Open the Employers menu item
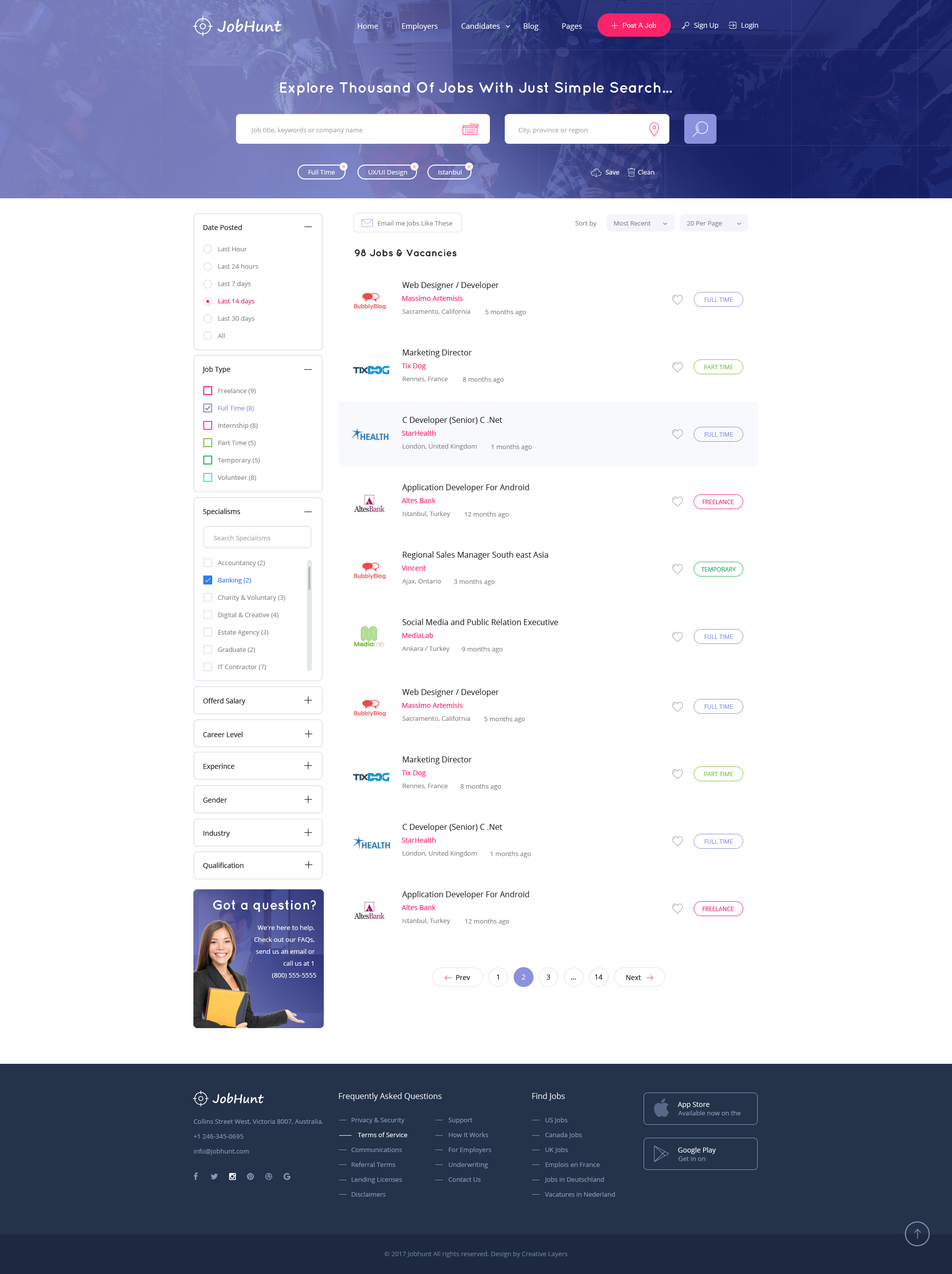This screenshot has height=1274, width=952. 419,26
